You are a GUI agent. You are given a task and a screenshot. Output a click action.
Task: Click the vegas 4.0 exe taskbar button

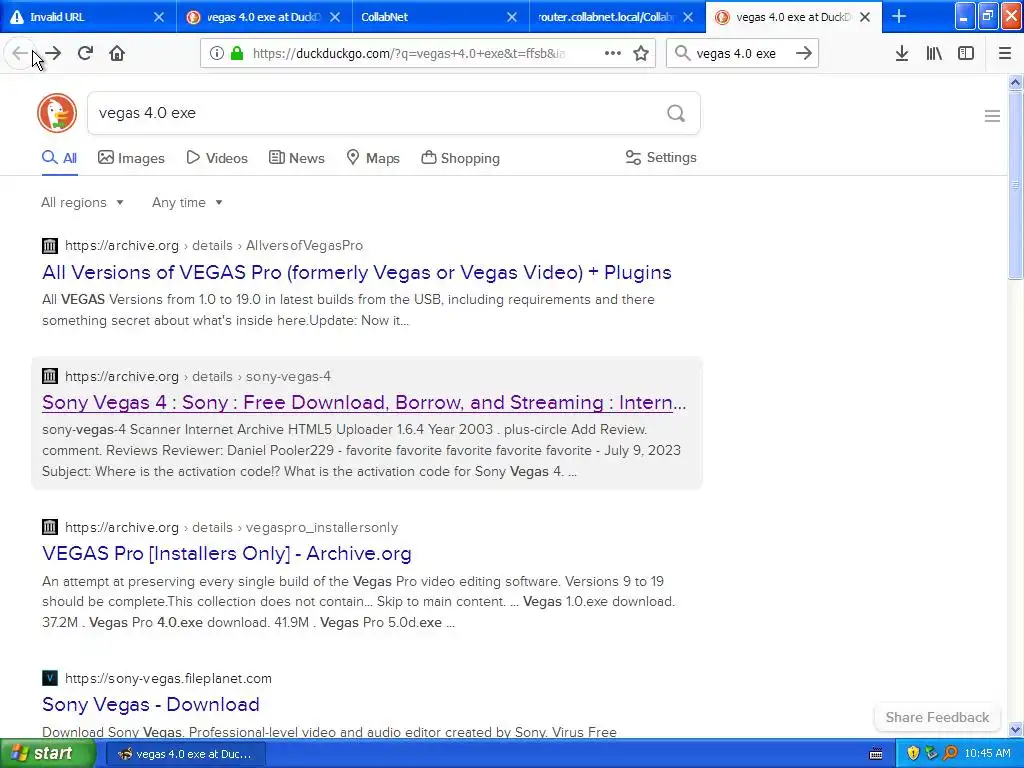tap(185, 754)
